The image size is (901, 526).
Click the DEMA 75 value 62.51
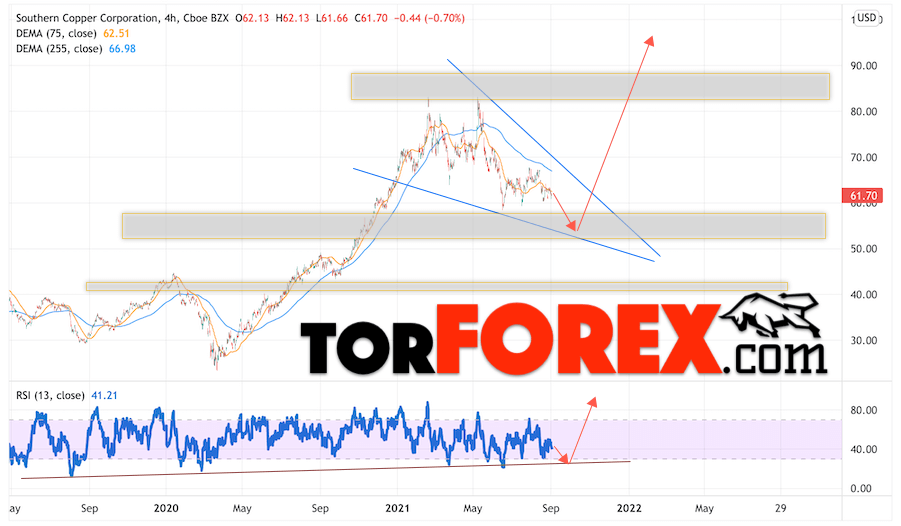[x=116, y=33]
